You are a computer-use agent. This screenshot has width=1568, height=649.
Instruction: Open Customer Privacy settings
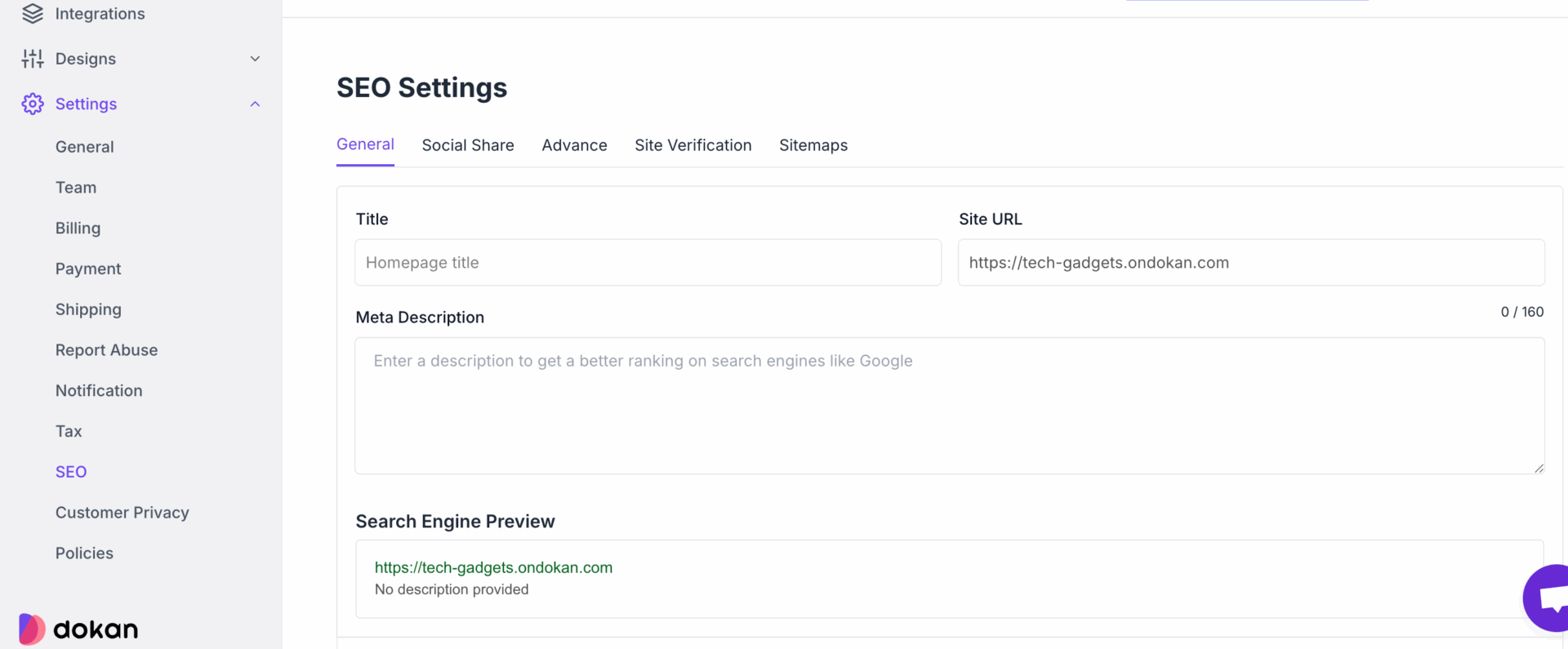click(x=122, y=513)
